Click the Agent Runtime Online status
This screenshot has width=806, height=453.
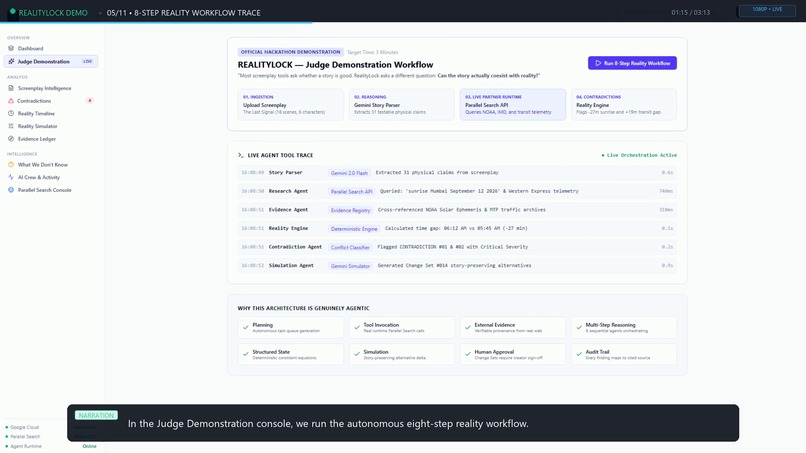[x=50, y=446]
